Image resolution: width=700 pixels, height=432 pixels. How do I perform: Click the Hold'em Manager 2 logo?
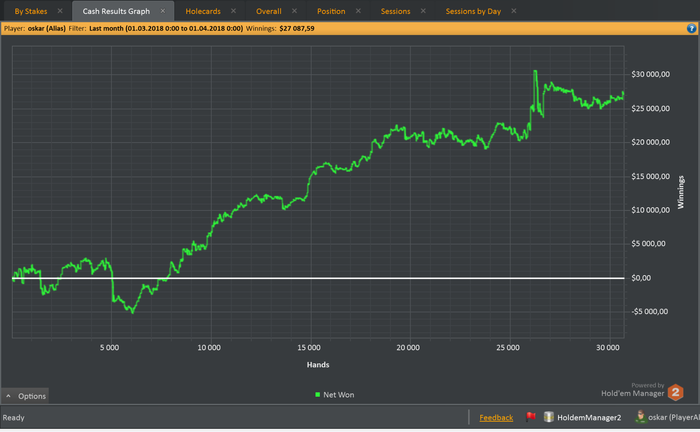click(x=675, y=393)
